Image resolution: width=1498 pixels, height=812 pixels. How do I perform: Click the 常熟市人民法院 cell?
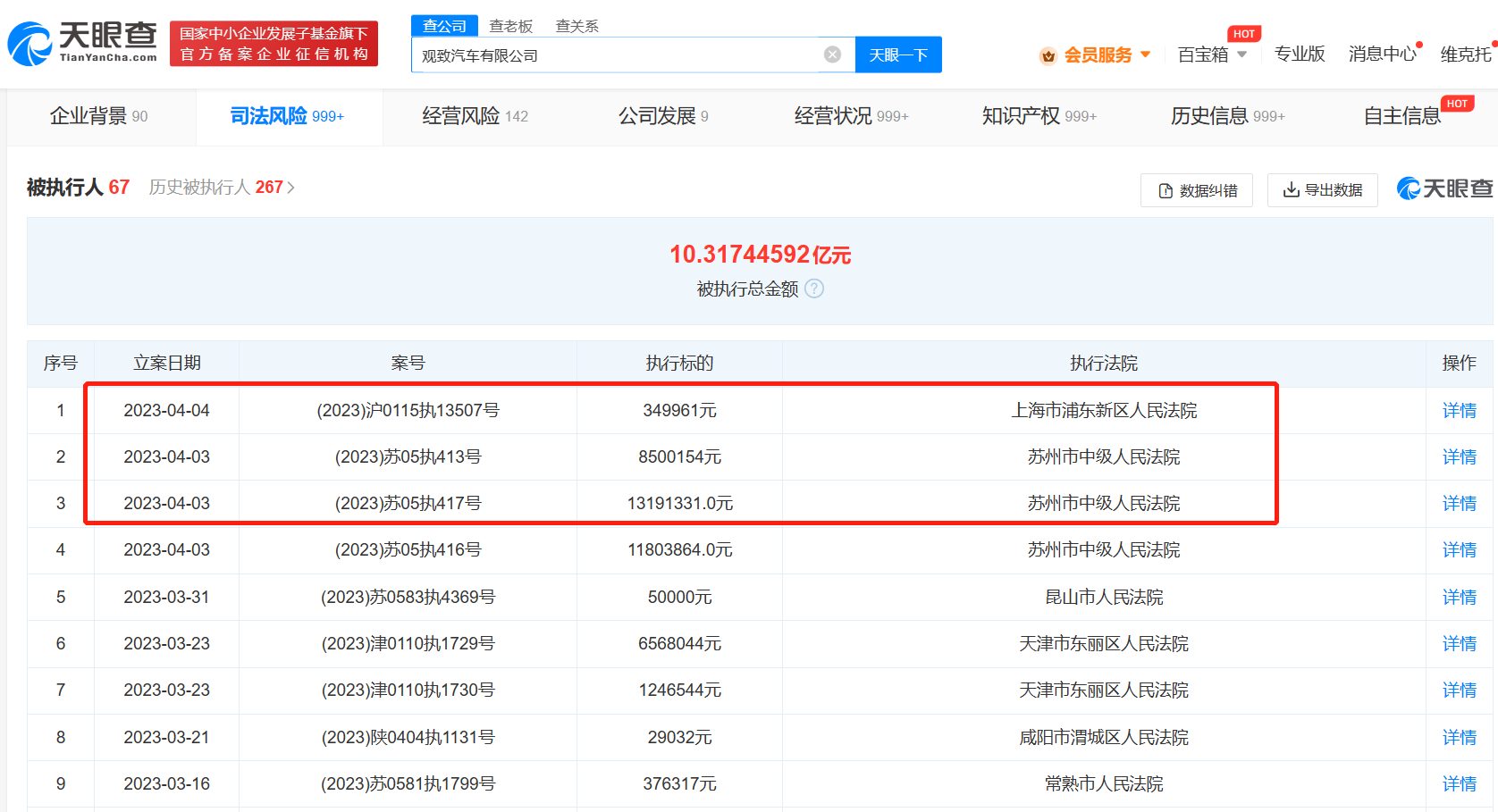pyautogui.click(x=1104, y=783)
